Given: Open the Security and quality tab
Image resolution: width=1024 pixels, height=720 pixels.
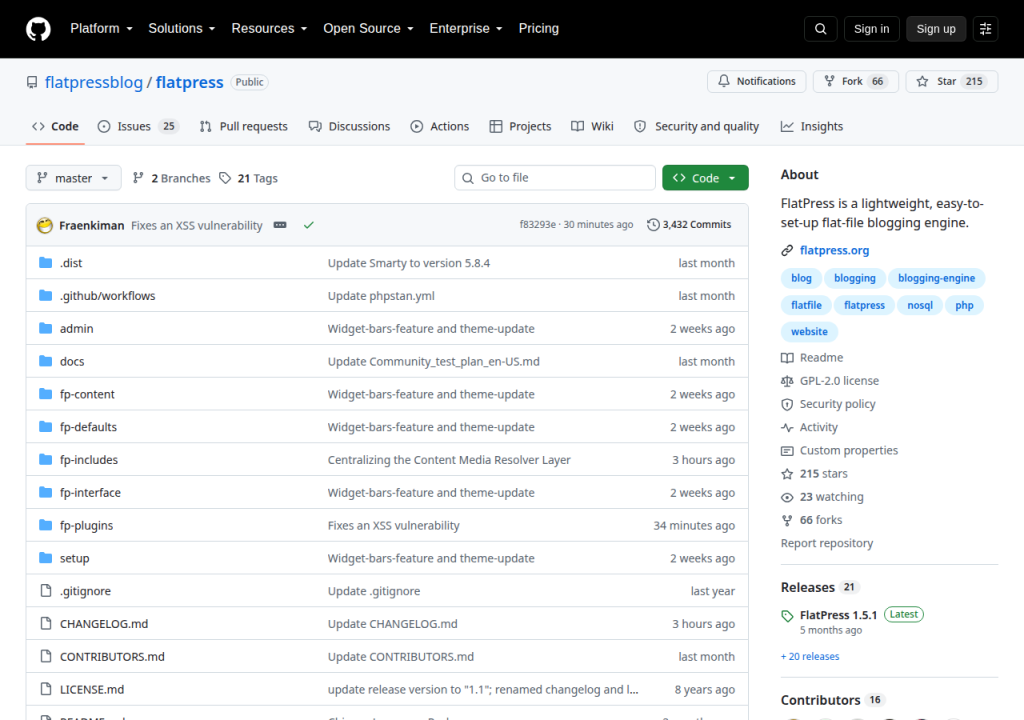Looking at the screenshot, I should coord(697,126).
